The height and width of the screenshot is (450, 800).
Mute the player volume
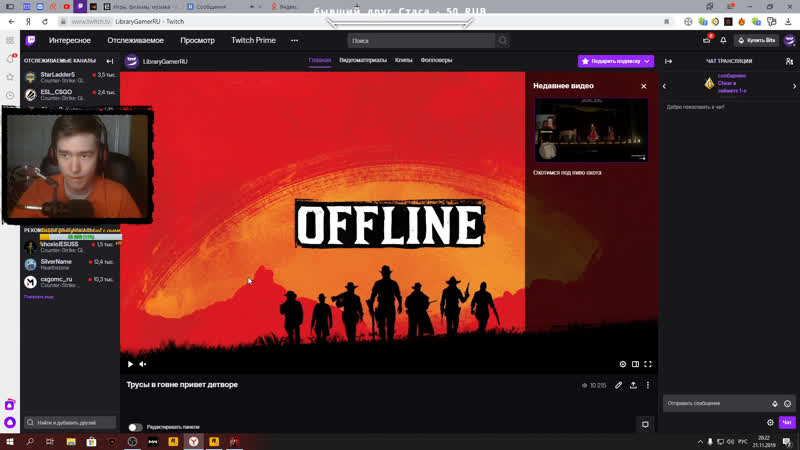click(143, 364)
